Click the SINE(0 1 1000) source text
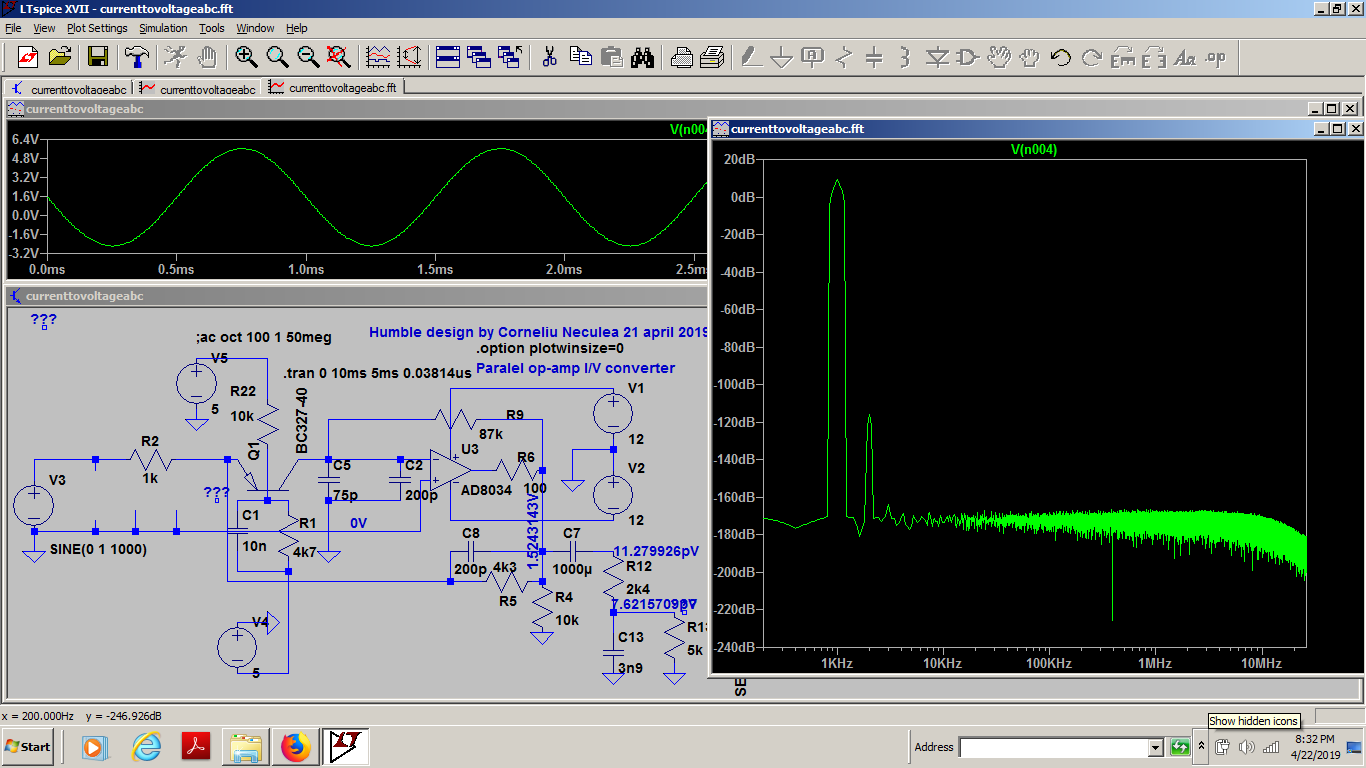This screenshot has height=768, width=1366. [x=99, y=550]
